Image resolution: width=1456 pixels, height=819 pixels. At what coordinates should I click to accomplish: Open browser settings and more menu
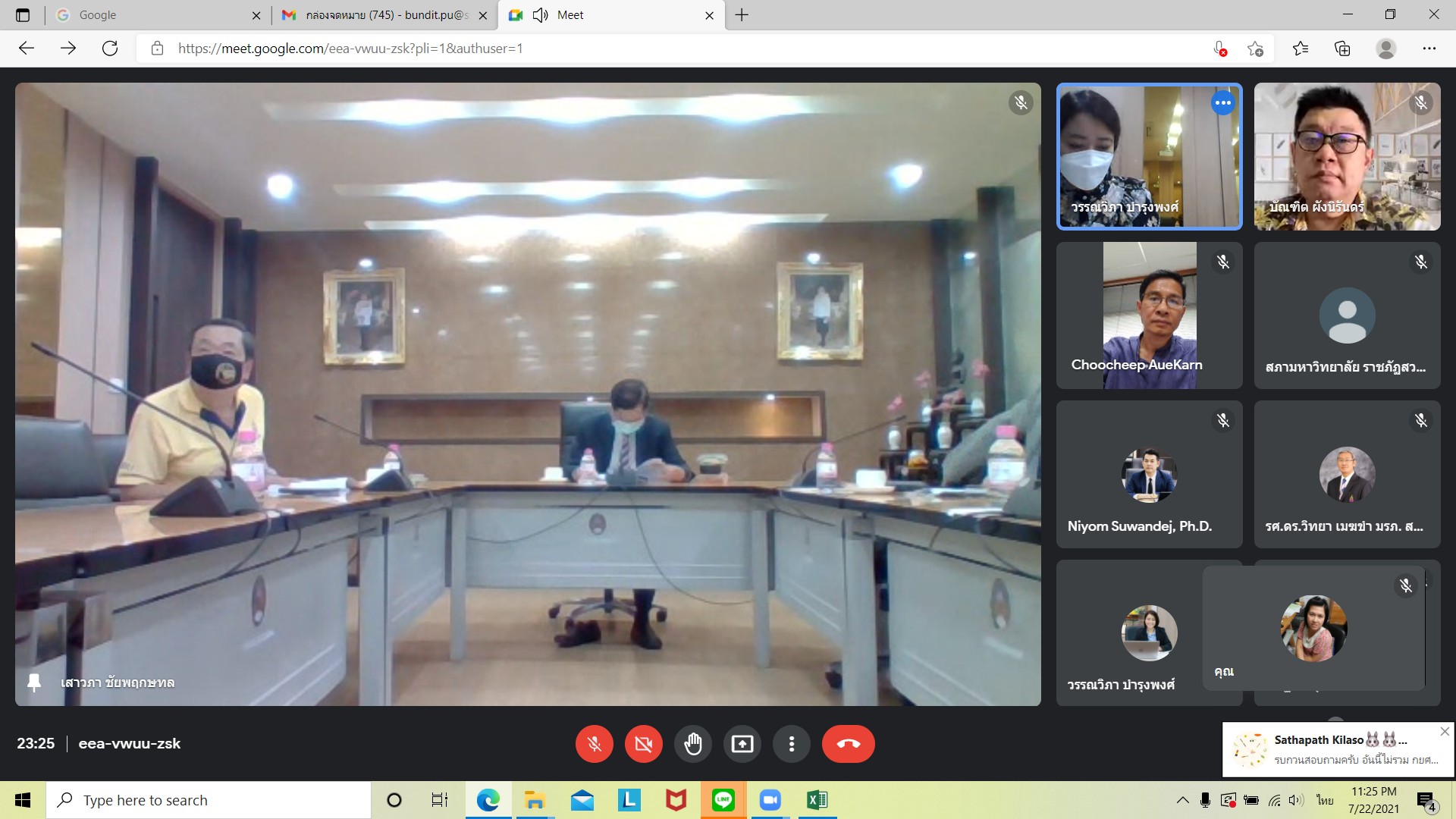coord(1429,49)
